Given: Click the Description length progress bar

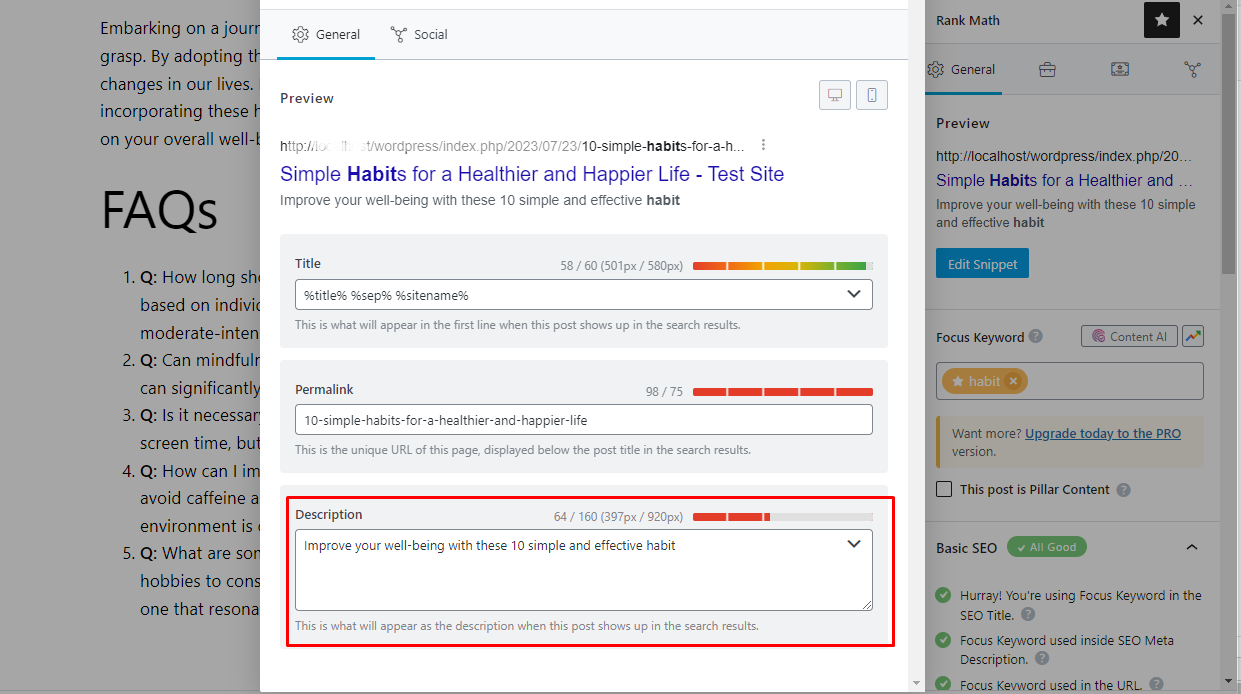Looking at the screenshot, I should coord(783,517).
